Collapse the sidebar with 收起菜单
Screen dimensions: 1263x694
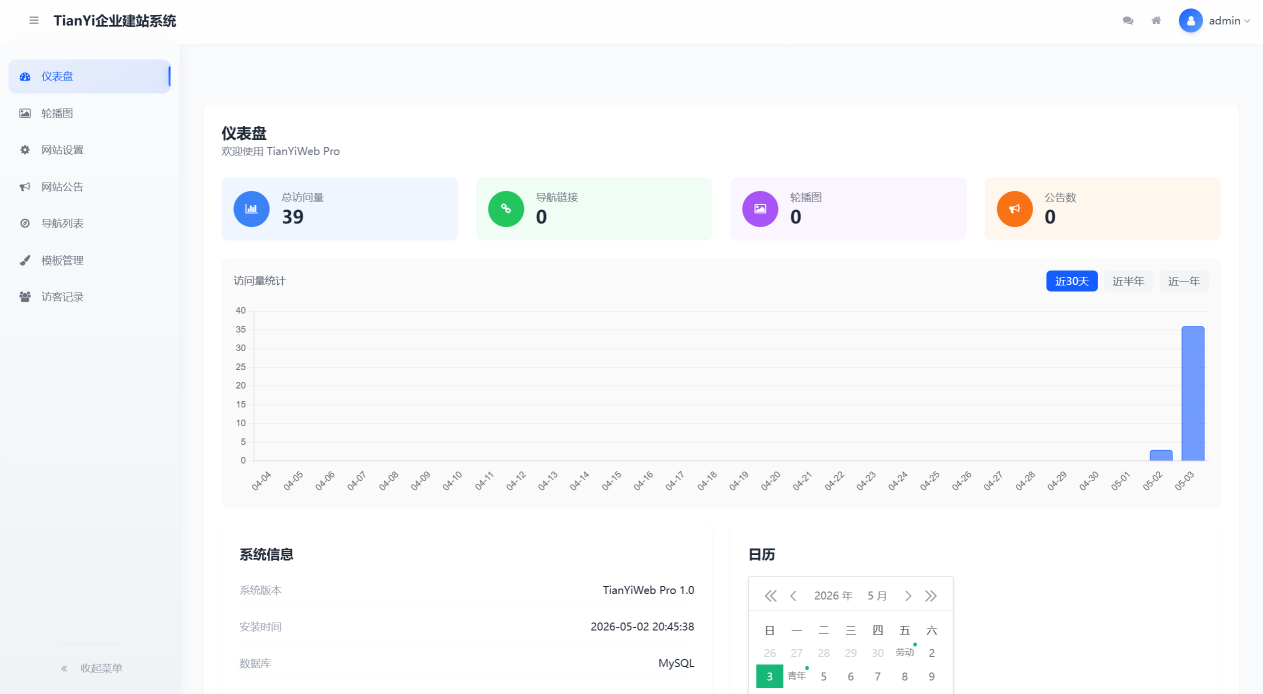click(x=91, y=668)
